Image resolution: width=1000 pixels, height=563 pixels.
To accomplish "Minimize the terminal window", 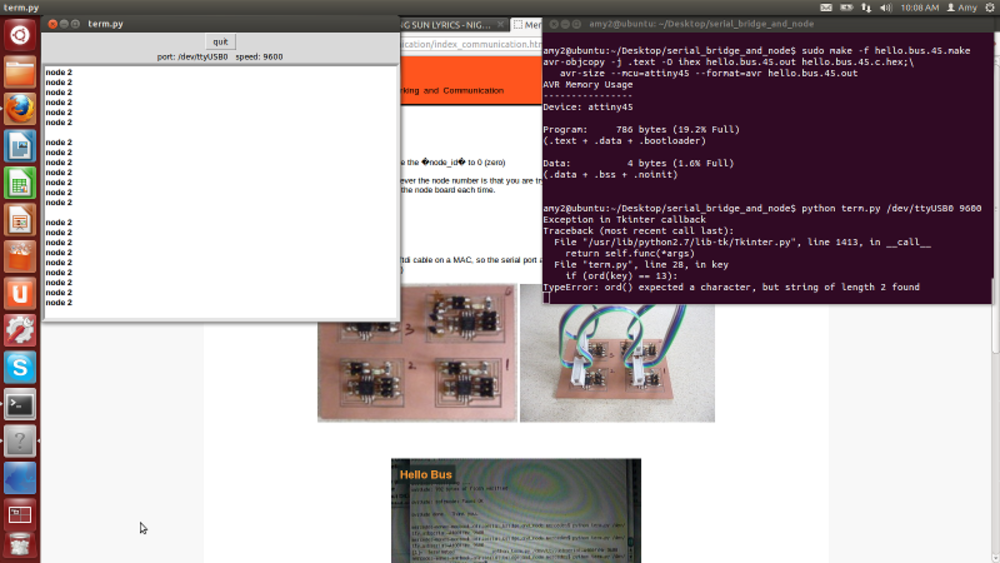I will [x=565, y=24].
